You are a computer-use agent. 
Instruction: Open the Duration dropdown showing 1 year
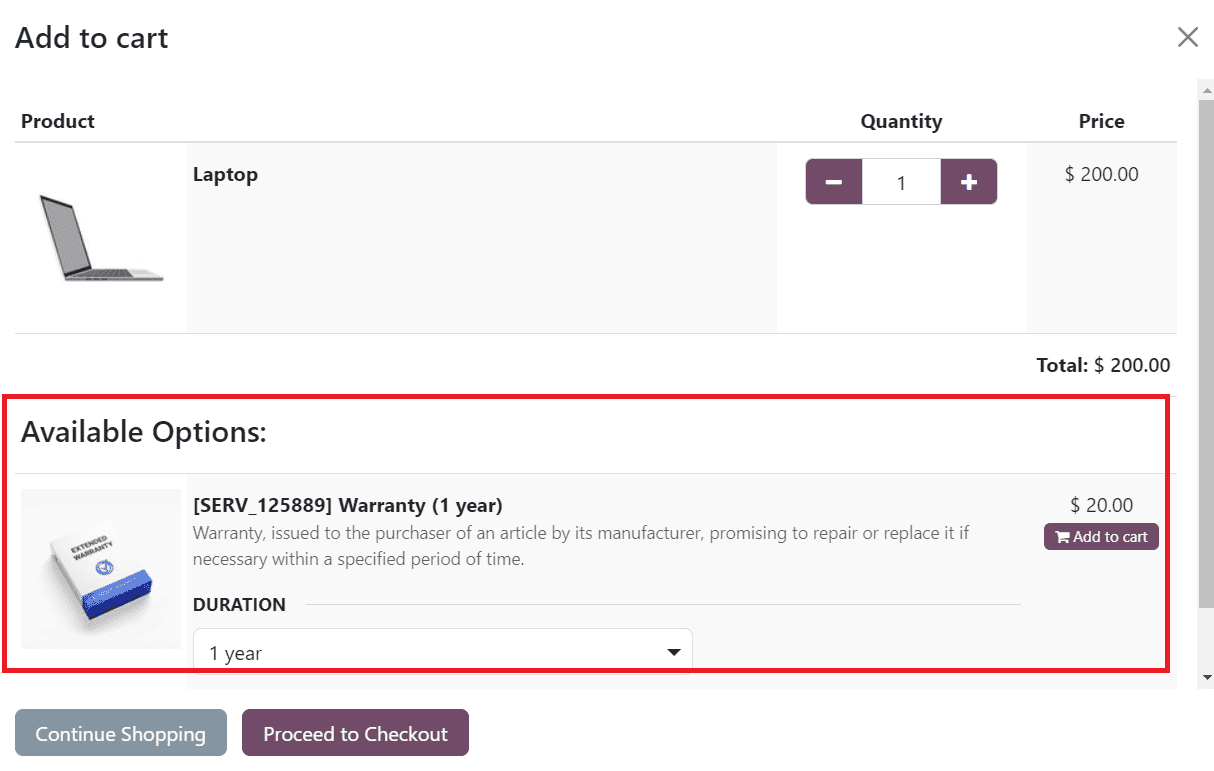pyautogui.click(x=442, y=652)
